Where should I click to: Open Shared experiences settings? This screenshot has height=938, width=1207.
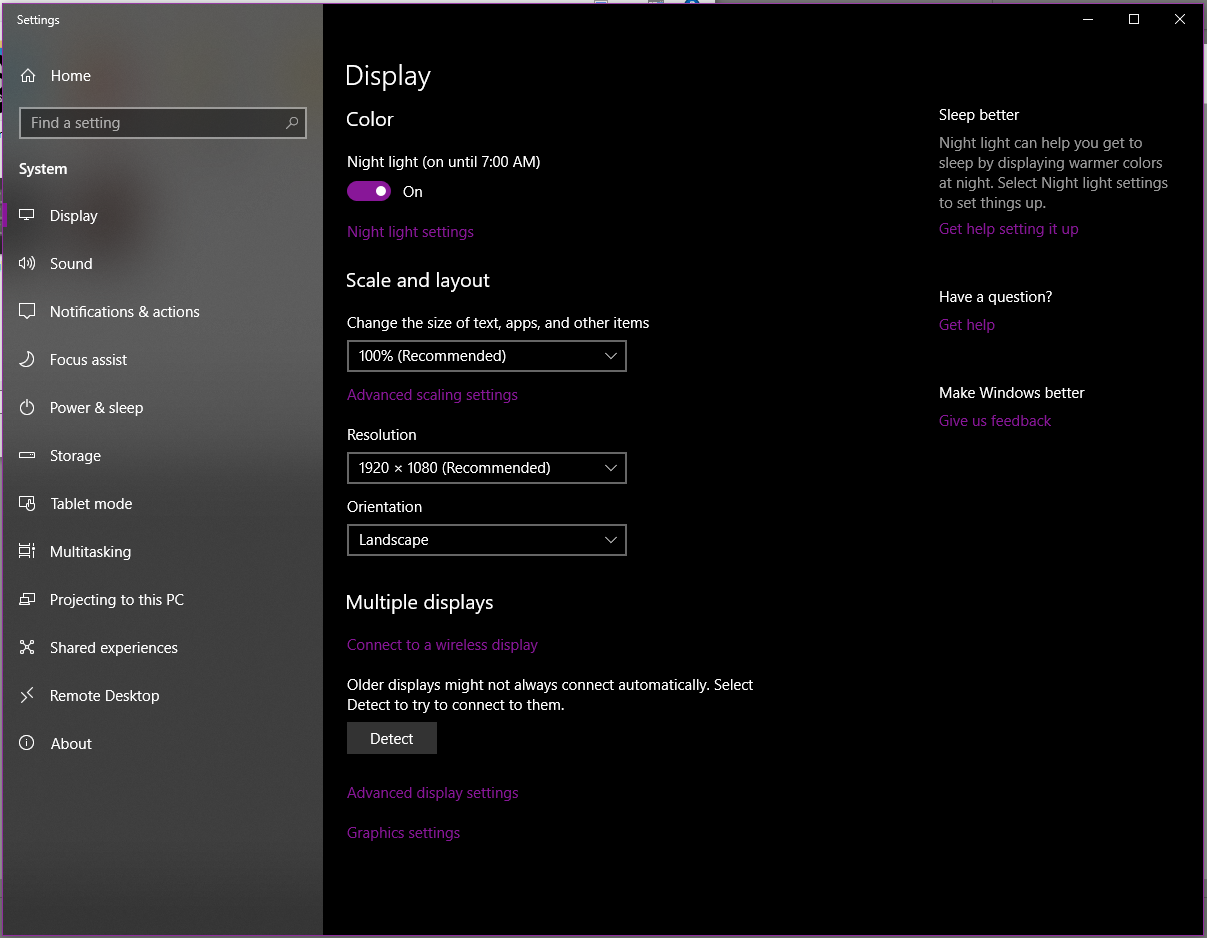coord(27,647)
